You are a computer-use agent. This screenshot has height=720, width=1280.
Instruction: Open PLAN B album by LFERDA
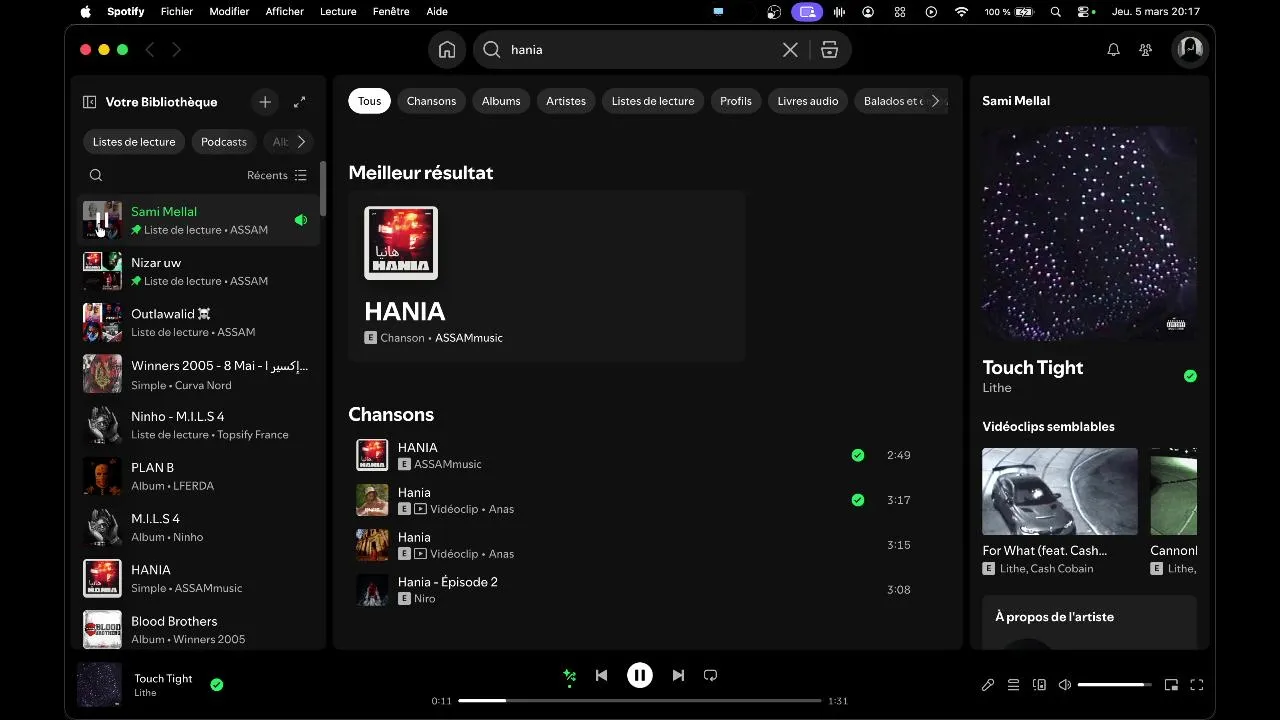click(200, 476)
